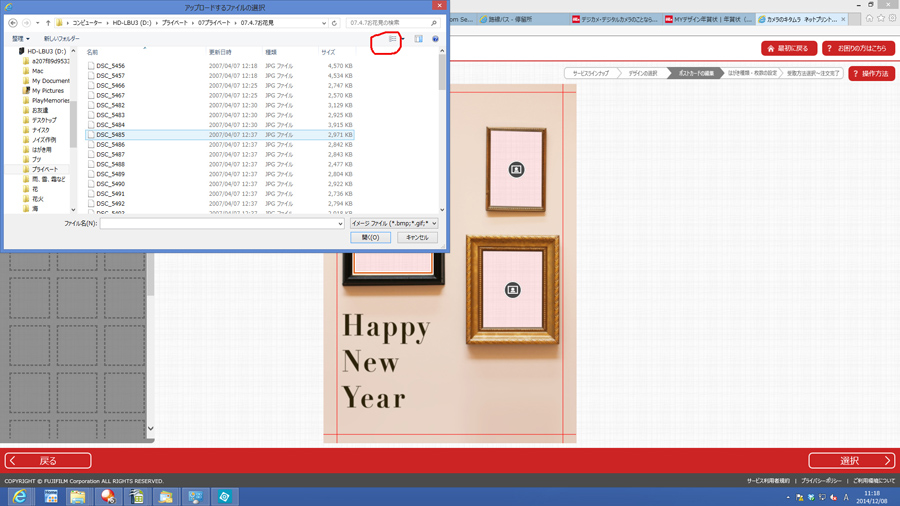This screenshot has width=900, height=506.
Task: Expand the image file type filter dropdown
Action: tap(394, 224)
